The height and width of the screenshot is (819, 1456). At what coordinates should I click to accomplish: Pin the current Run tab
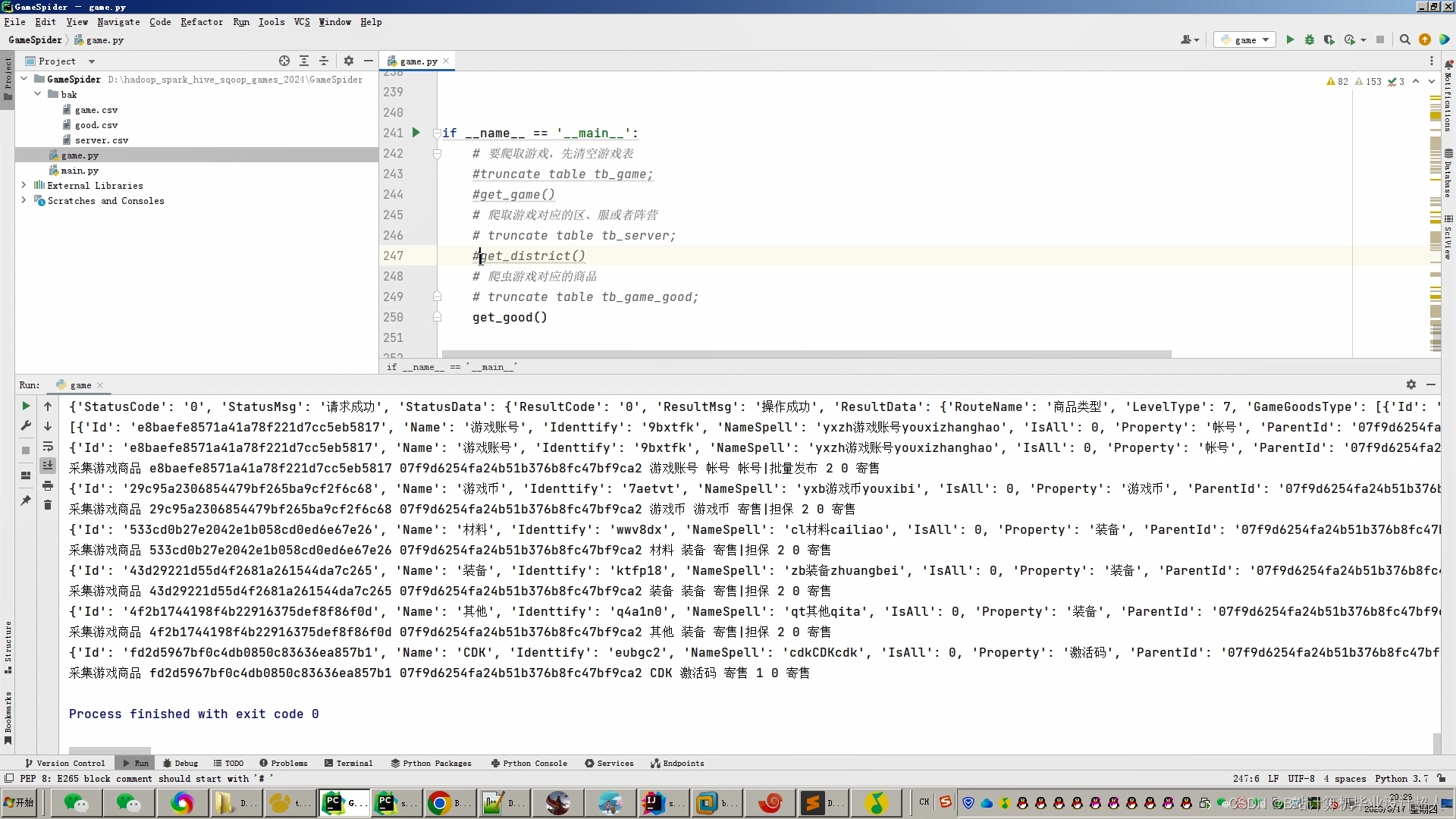(x=26, y=500)
